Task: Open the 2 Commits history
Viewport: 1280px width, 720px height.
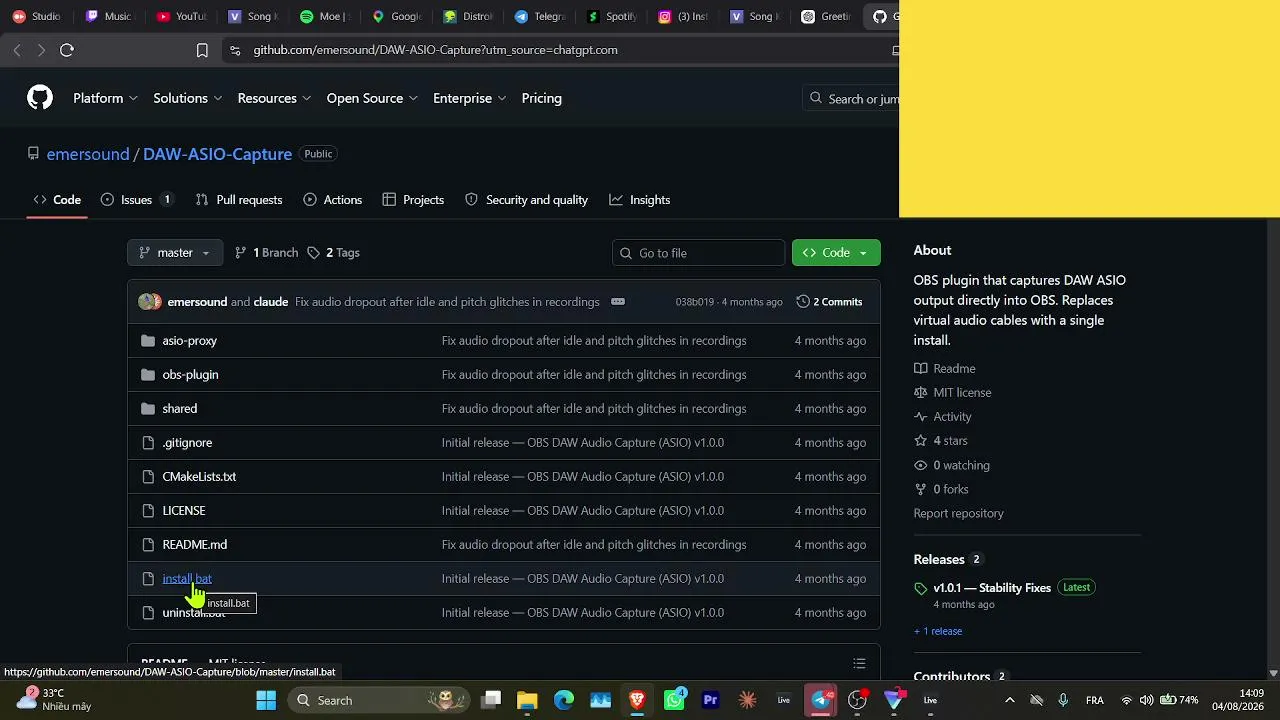Action: 829,302
